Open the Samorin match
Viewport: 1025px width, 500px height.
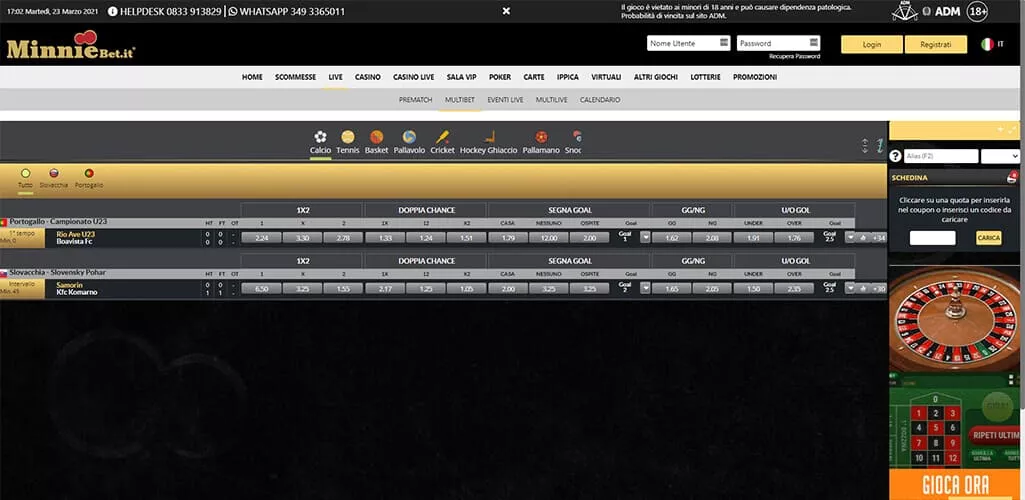(x=69, y=285)
